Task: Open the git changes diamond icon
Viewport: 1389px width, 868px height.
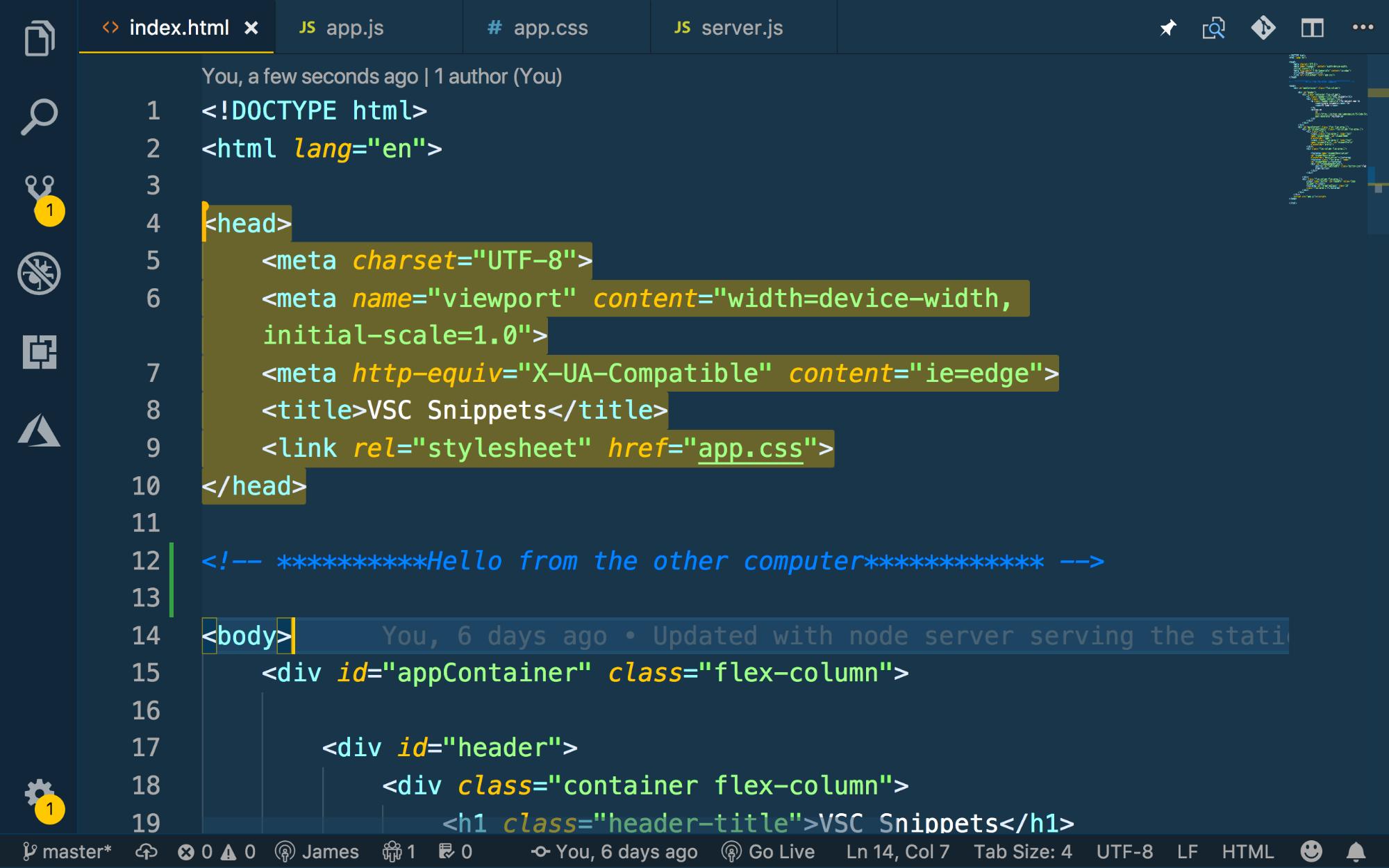Action: (x=1263, y=28)
